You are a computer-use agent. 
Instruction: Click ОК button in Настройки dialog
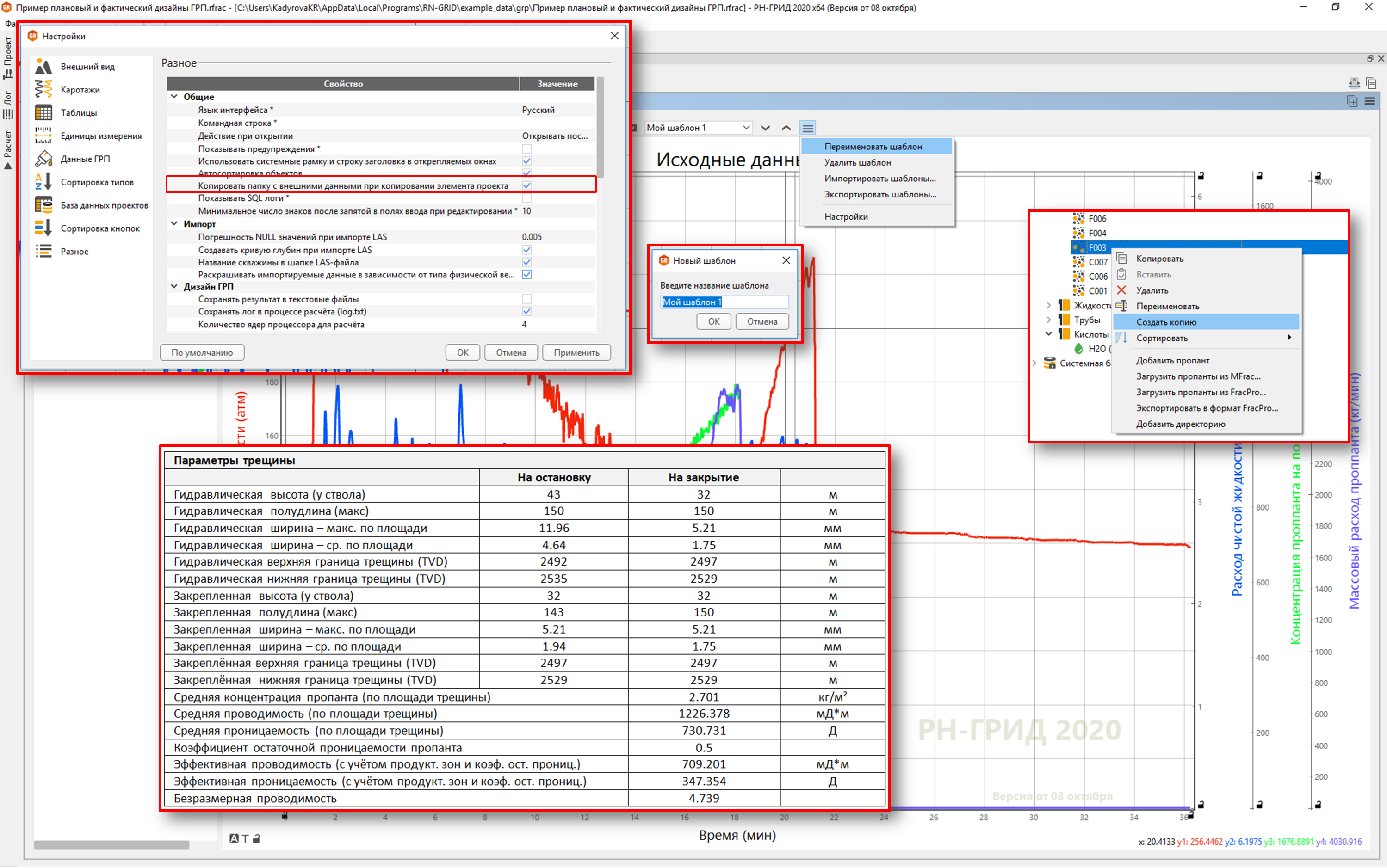pos(463,352)
